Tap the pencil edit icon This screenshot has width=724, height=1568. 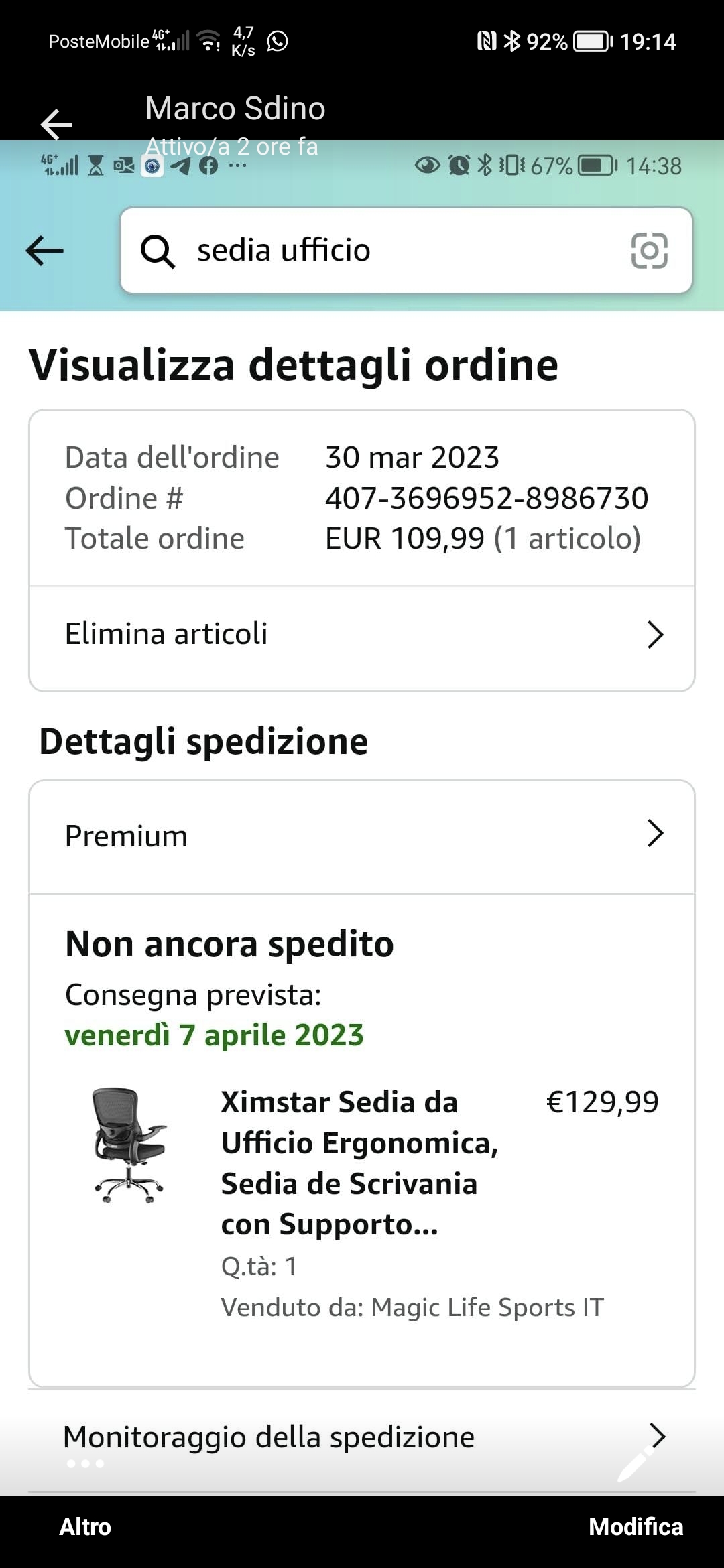(x=634, y=1463)
